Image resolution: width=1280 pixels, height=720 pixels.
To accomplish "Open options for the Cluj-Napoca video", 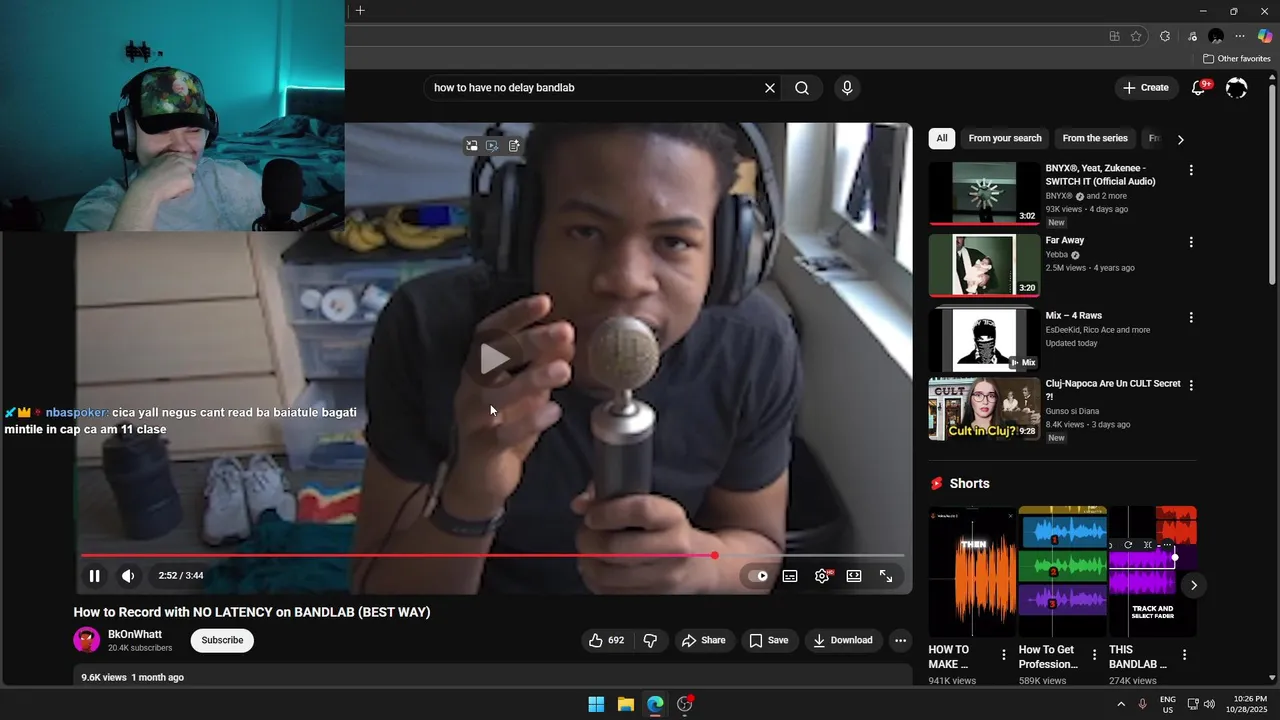I will tap(1190, 385).
